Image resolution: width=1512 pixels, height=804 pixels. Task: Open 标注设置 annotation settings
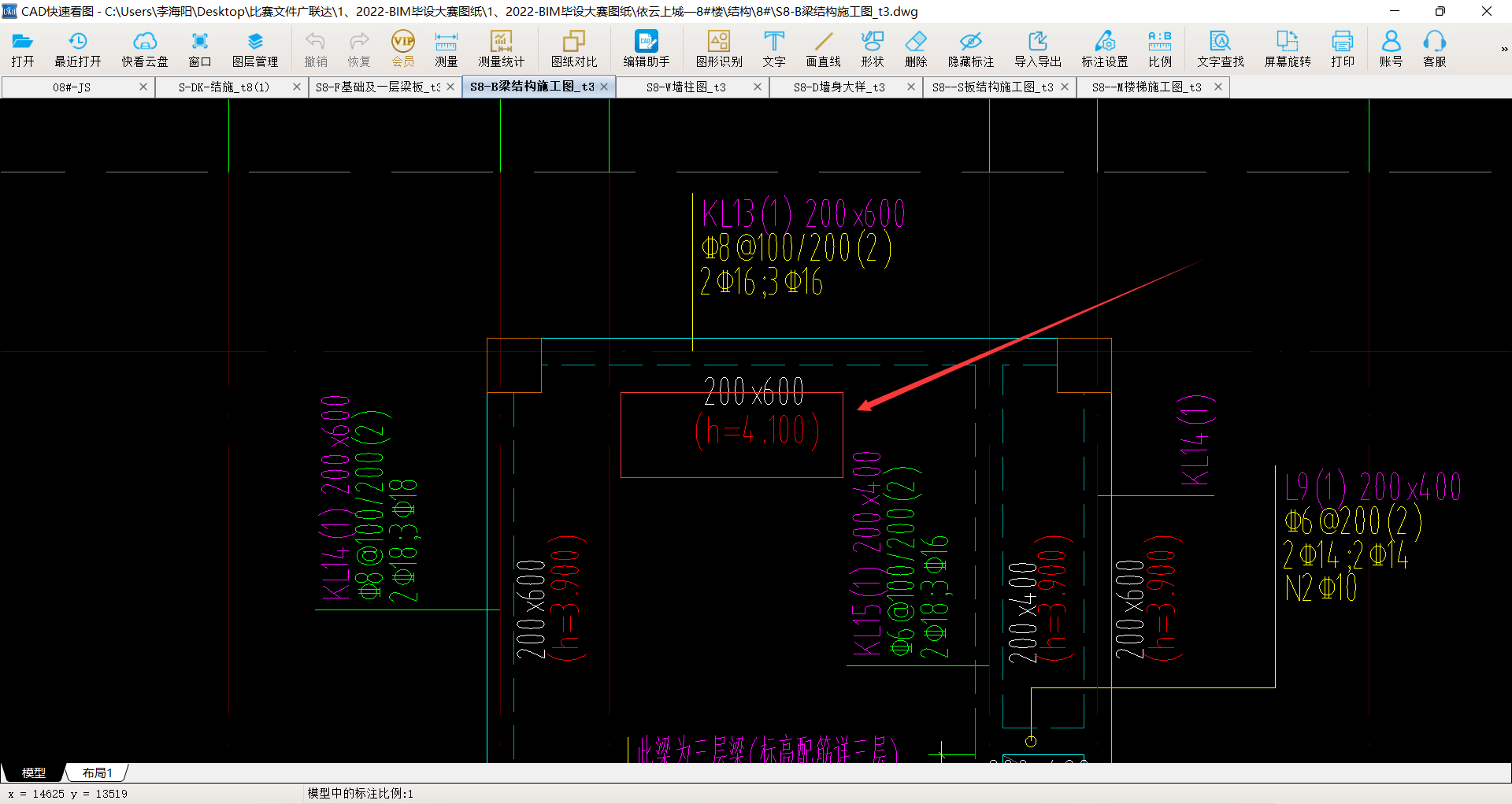tap(1105, 49)
